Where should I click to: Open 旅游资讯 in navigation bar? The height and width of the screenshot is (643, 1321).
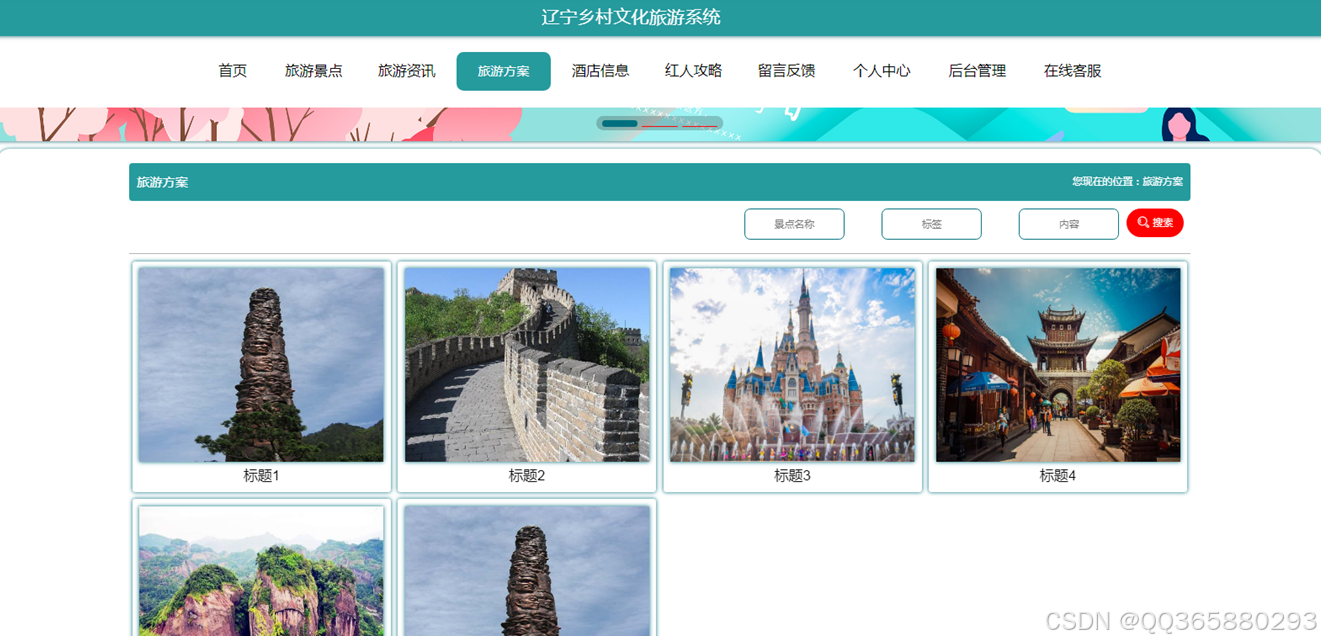click(x=407, y=71)
